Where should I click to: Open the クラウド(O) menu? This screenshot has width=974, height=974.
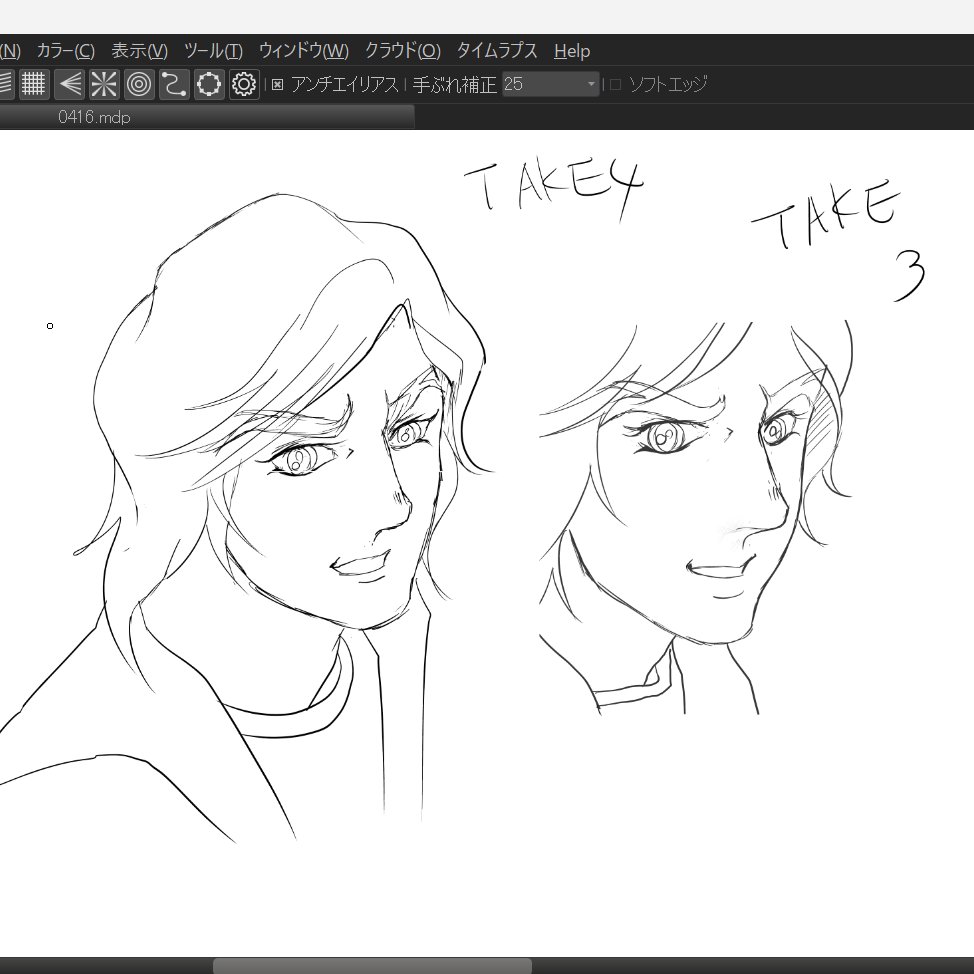[403, 50]
